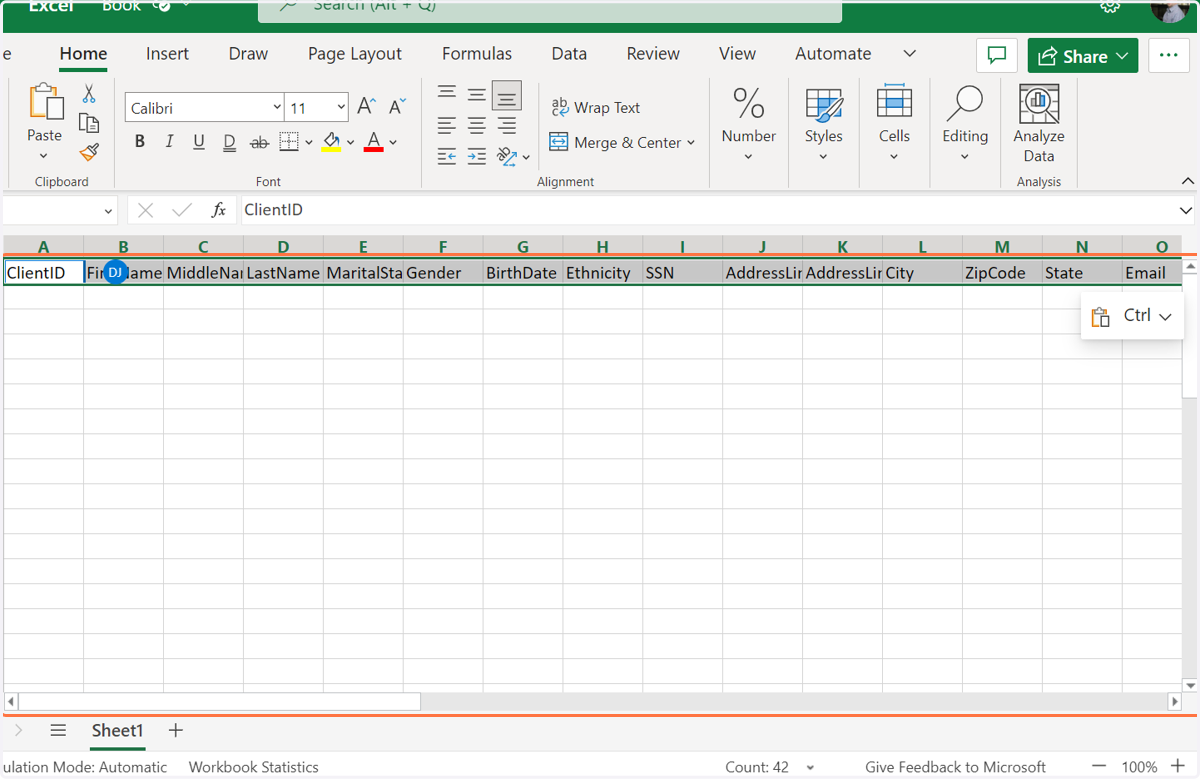Screen dimensions: 1200x779
Task: Click Merge & Center
Action: [615, 142]
